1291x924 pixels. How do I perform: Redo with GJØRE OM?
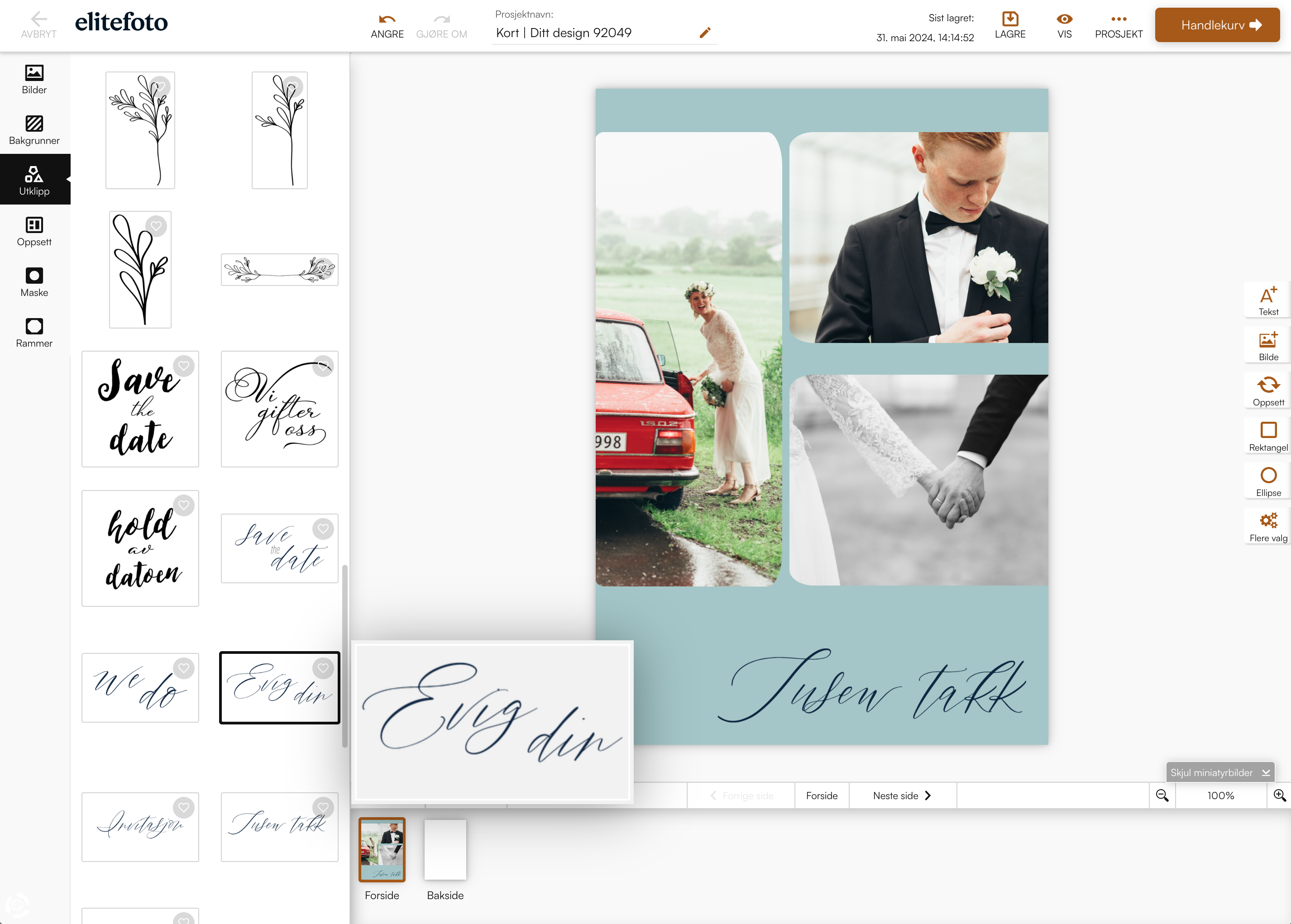pos(442,26)
